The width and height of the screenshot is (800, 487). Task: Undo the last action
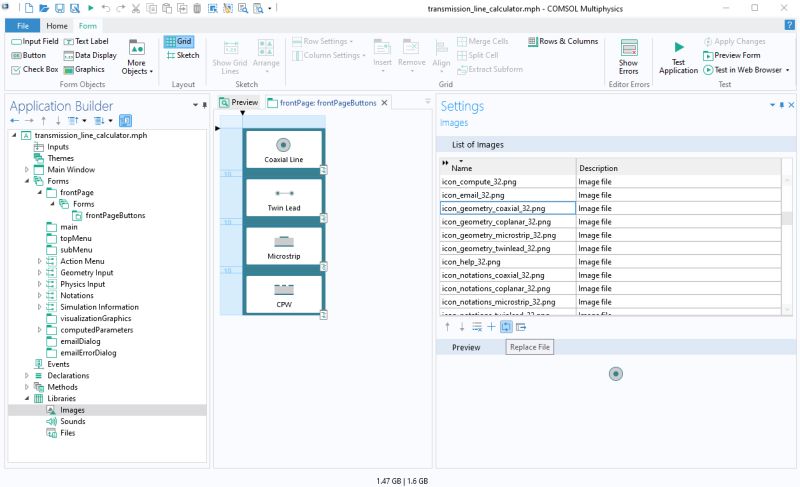click(x=106, y=8)
